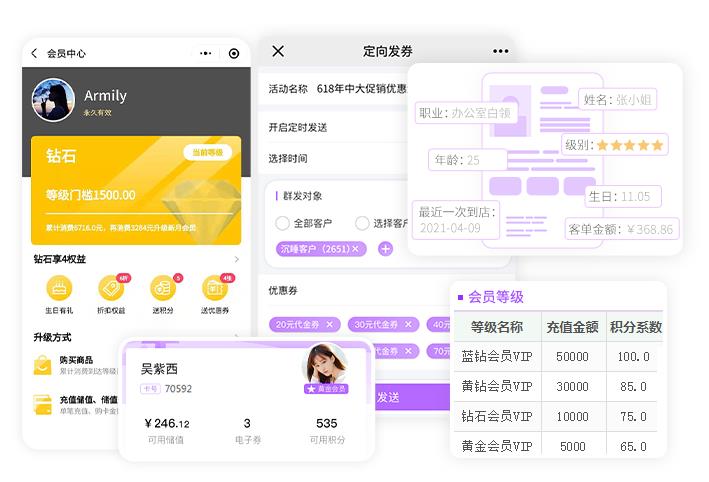709x482 pixels.
Task: Open the 送优惠券 coupon benefit icon
Action: (x=214, y=289)
